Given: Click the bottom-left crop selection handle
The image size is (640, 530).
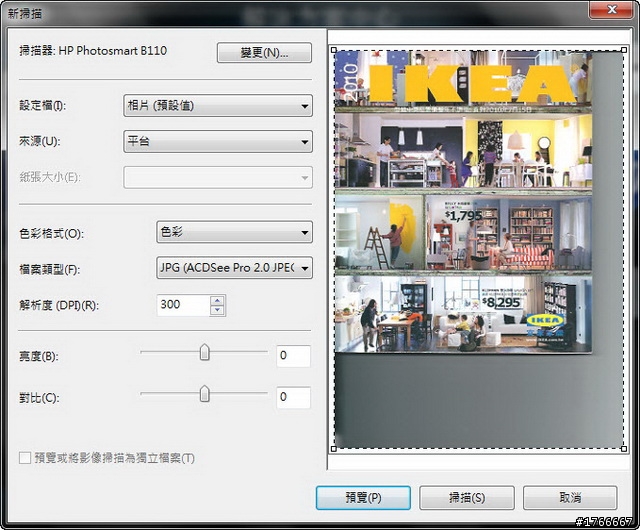Looking at the screenshot, I should coord(333,449).
